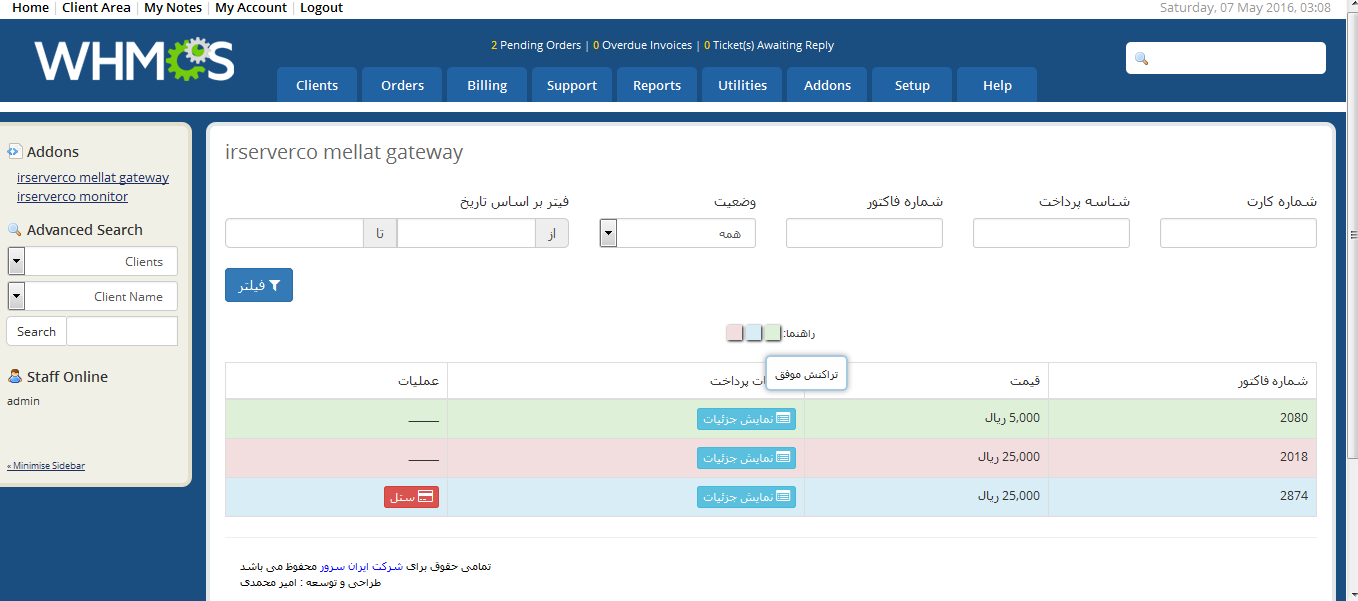This screenshot has width=1358, height=601.
Task: Open the Clients menu tab
Action: (x=317, y=85)
